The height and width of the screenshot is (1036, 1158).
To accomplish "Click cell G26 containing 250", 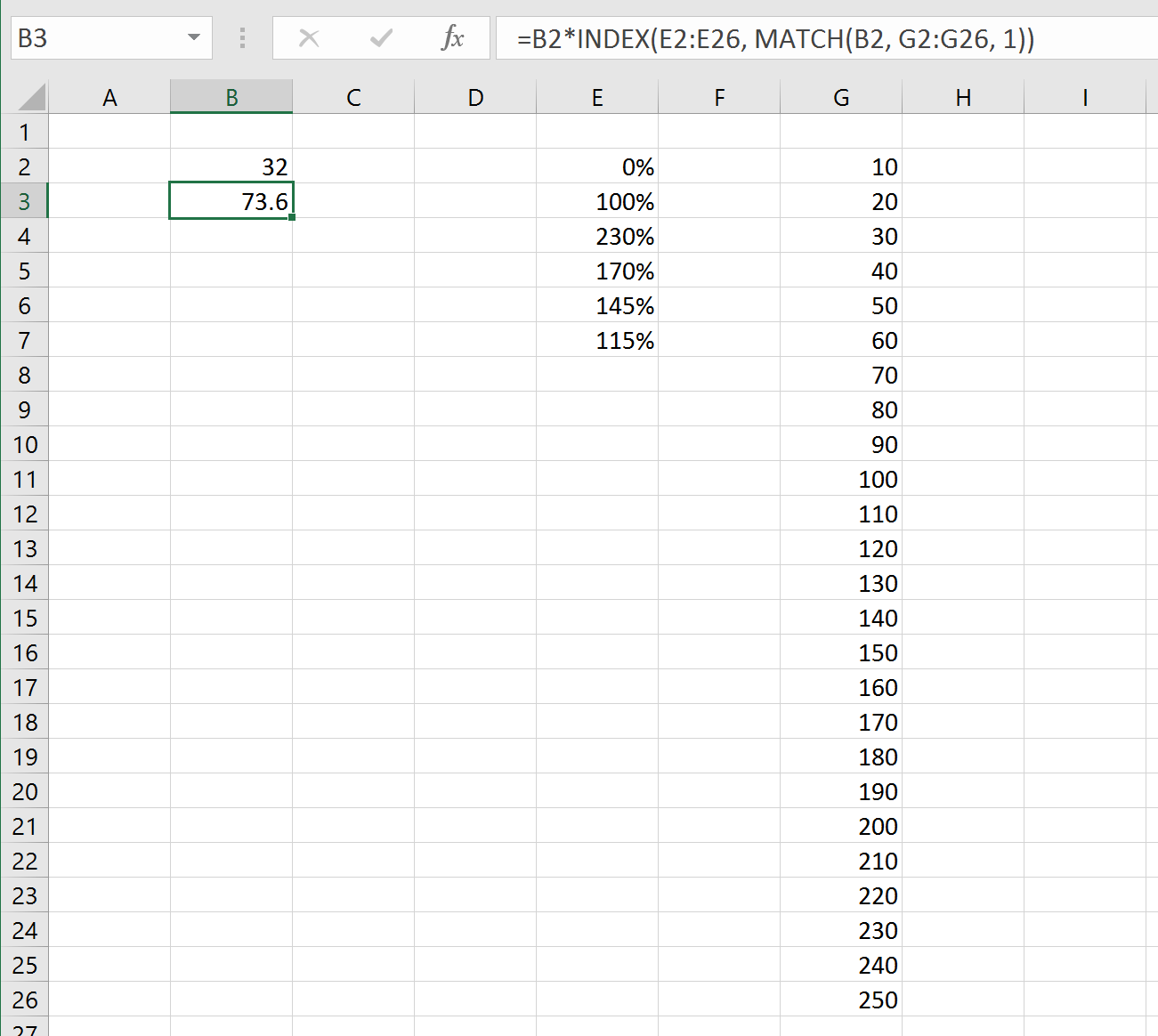I will (x=840, y=1000).
